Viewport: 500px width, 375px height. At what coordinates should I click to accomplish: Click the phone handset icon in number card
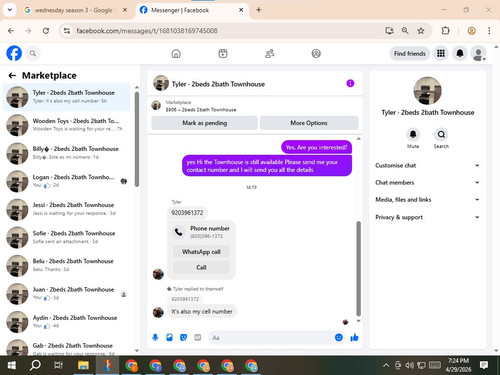click(179, 232)
